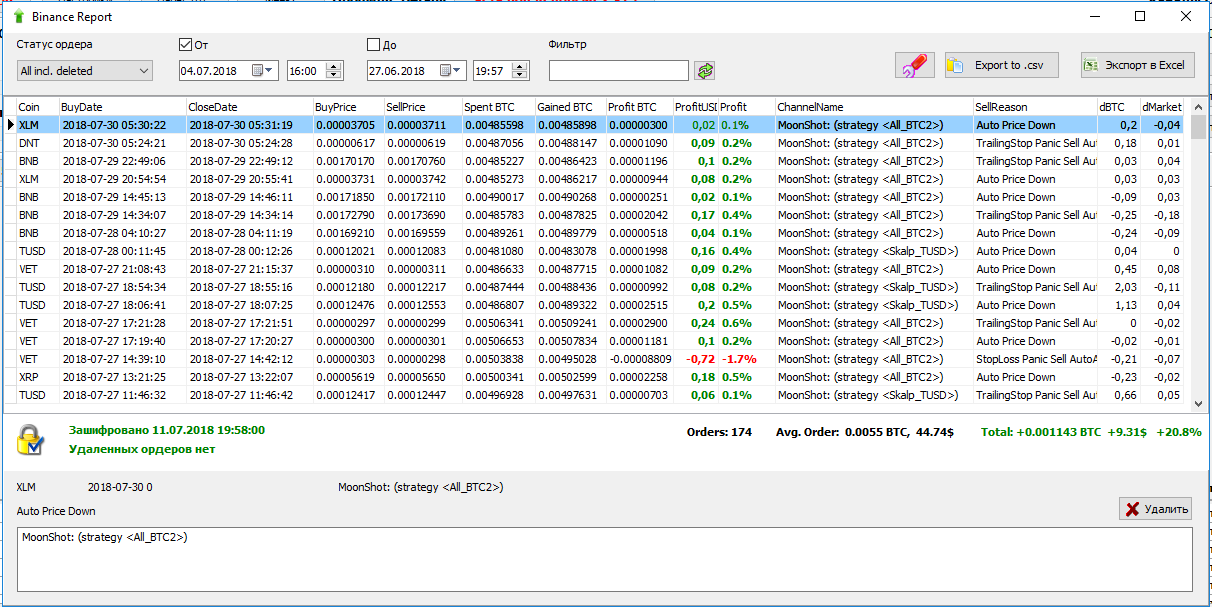
Task: Toggle the От date checkbox
Action: click(x=185, y=45)
